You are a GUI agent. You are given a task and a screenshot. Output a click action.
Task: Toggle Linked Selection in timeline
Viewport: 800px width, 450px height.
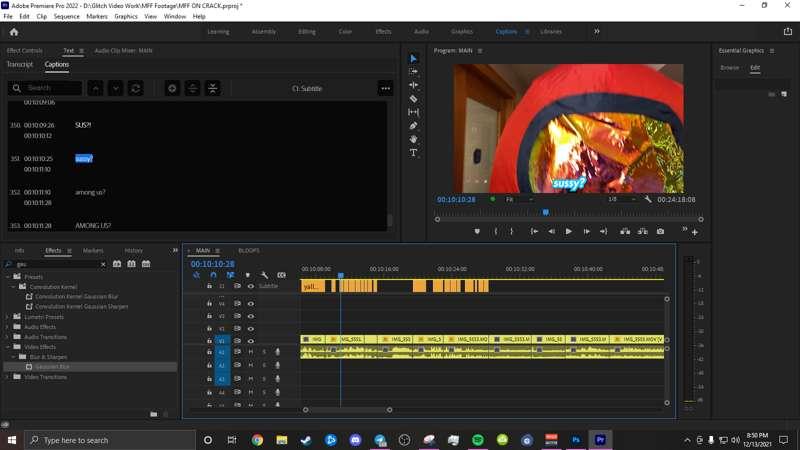coord(230,275)
